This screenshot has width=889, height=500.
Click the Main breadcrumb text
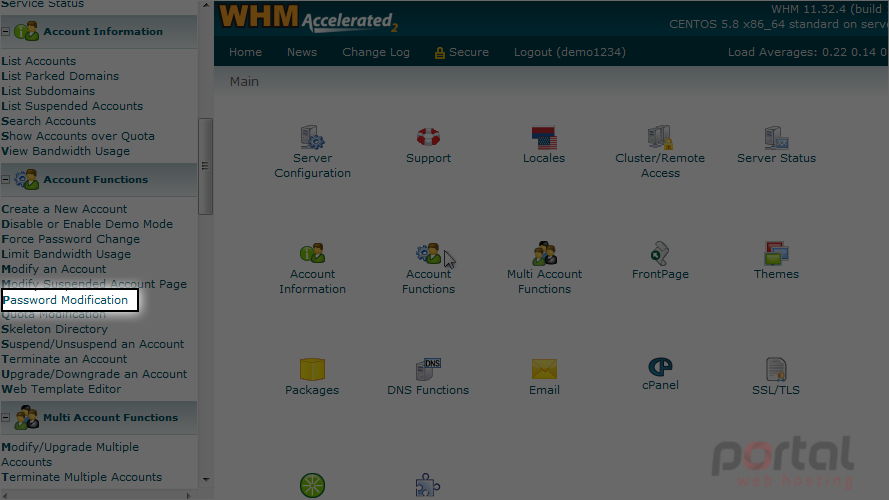click(244, 82)
